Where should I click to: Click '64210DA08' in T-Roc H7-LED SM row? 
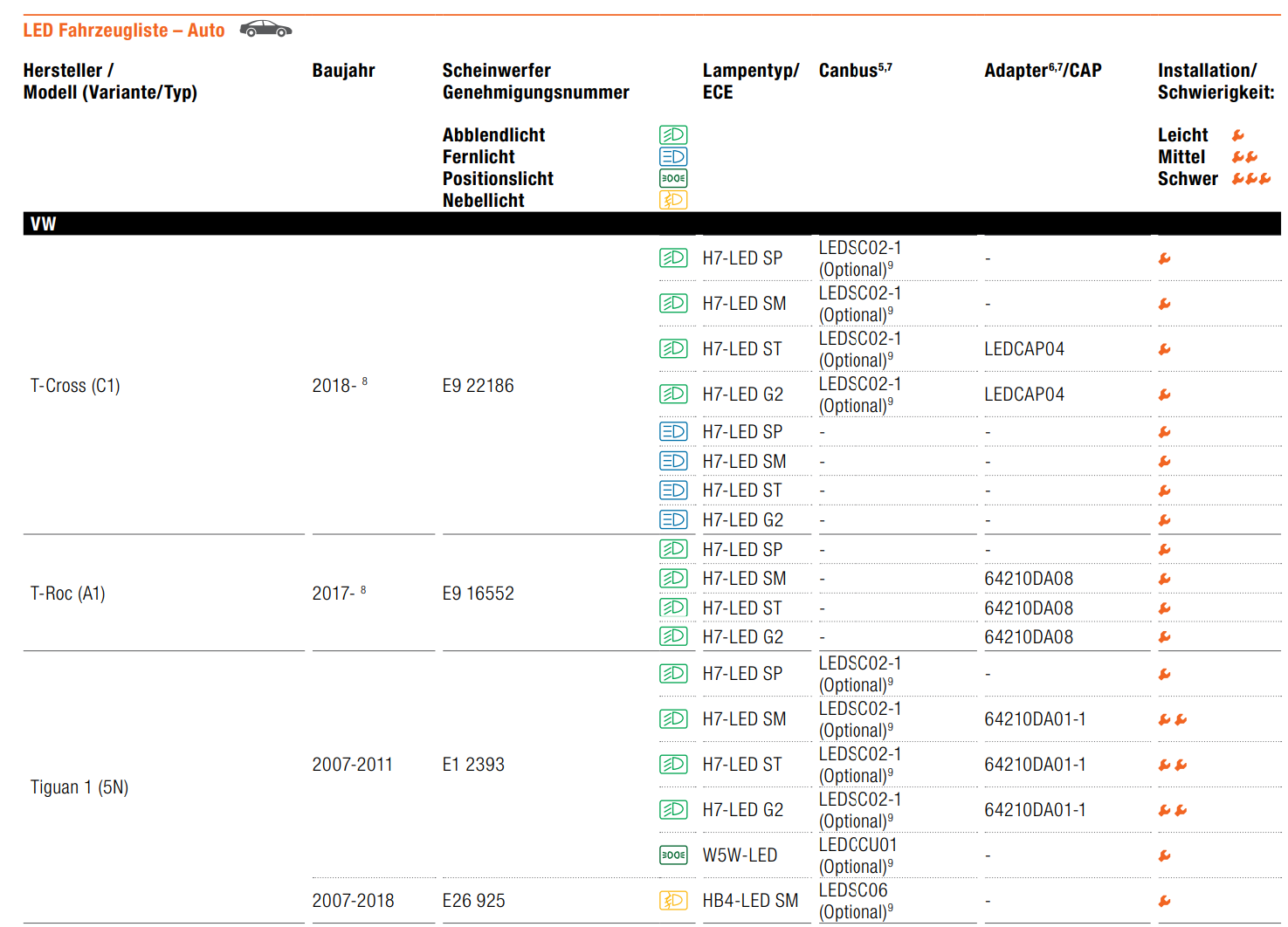pos(1029,579)
